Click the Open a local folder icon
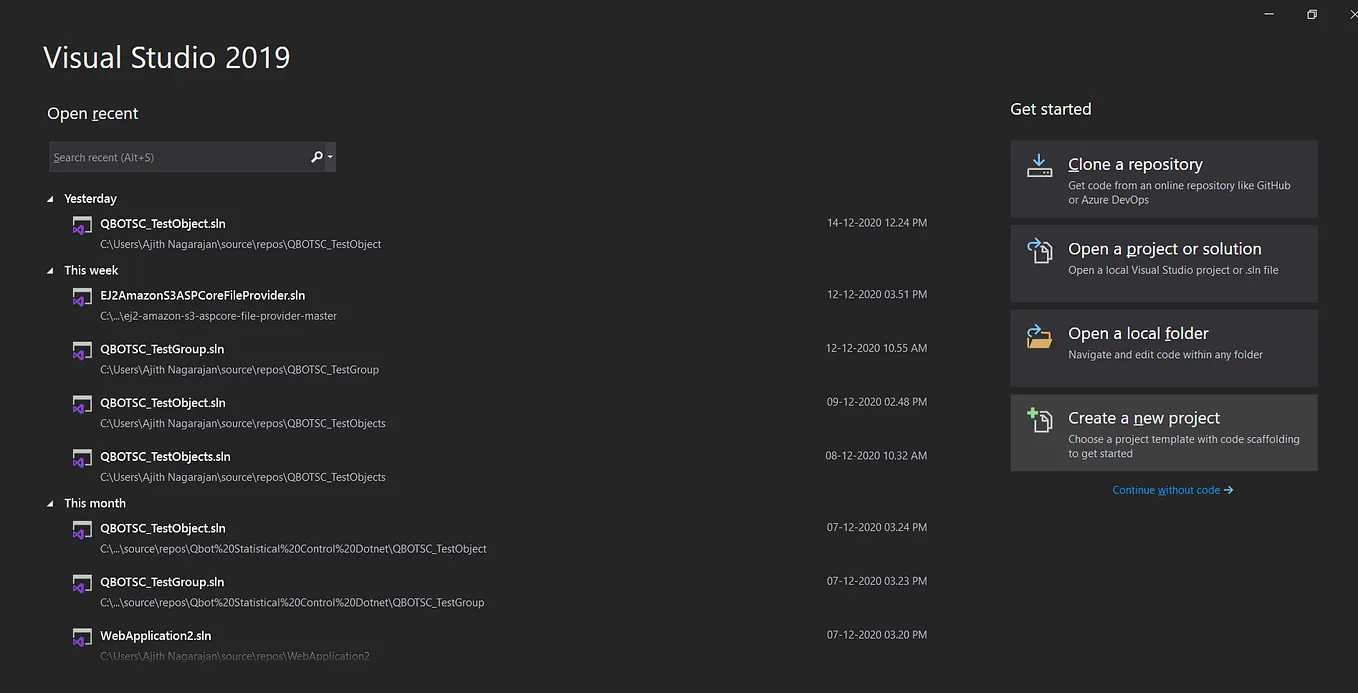The image size is (1358, 693). pyautogui.click(x=1039, y=335)
